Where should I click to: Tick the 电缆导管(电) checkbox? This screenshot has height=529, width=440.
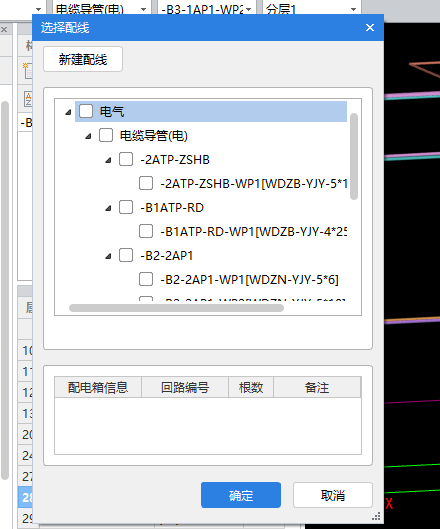(106, 135)
